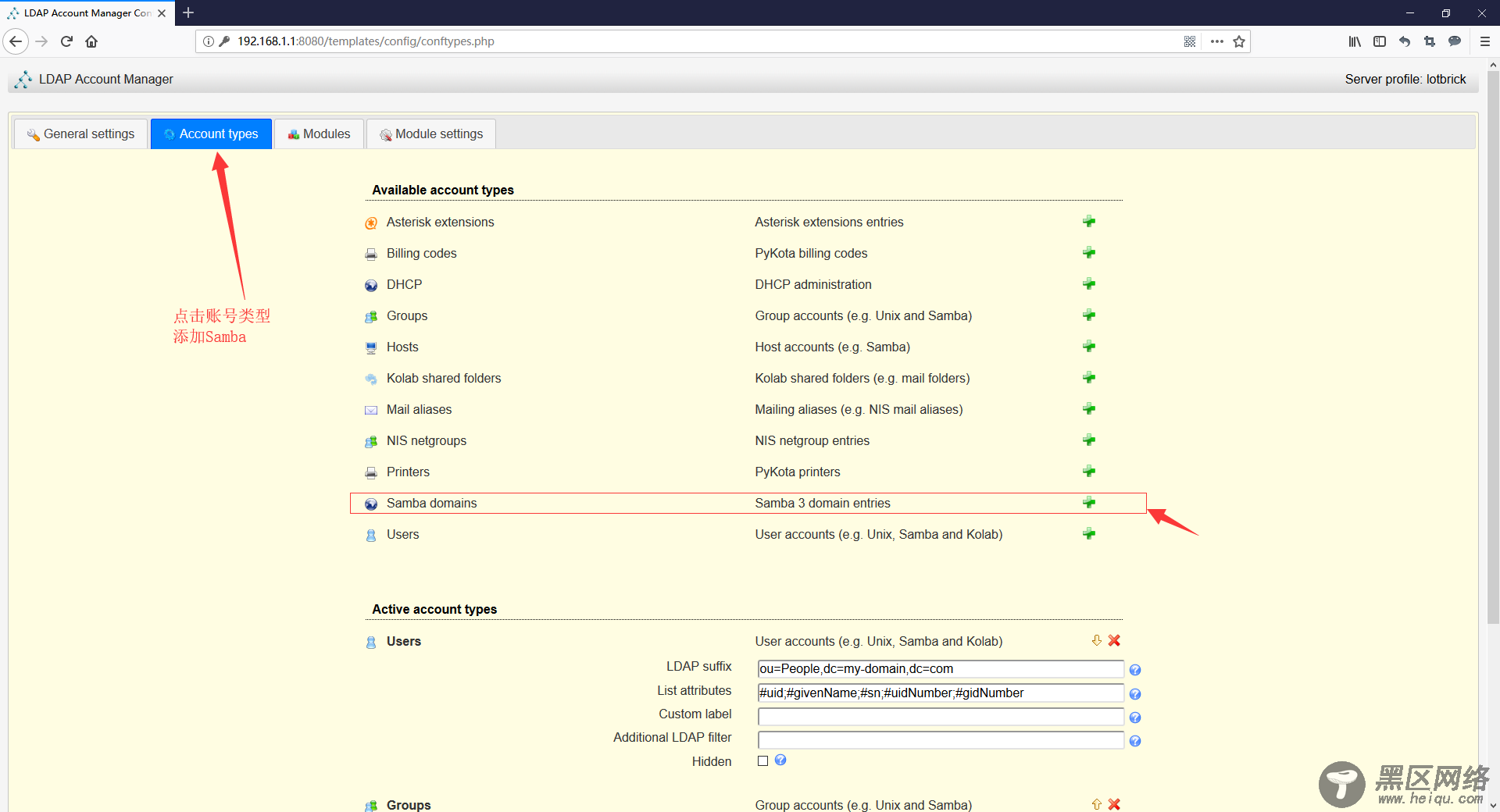Remove active Groups account type

[x=1115, y=804]
